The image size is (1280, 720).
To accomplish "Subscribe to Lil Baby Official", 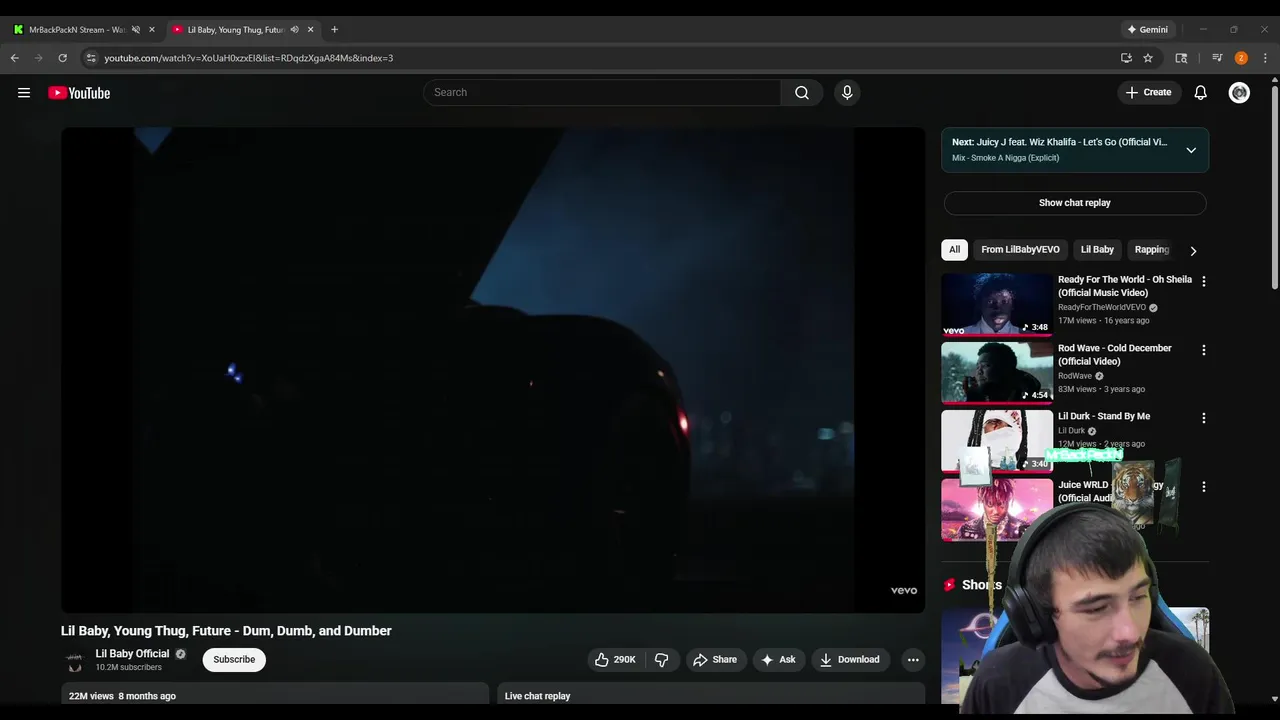I will tap(234, 659).
